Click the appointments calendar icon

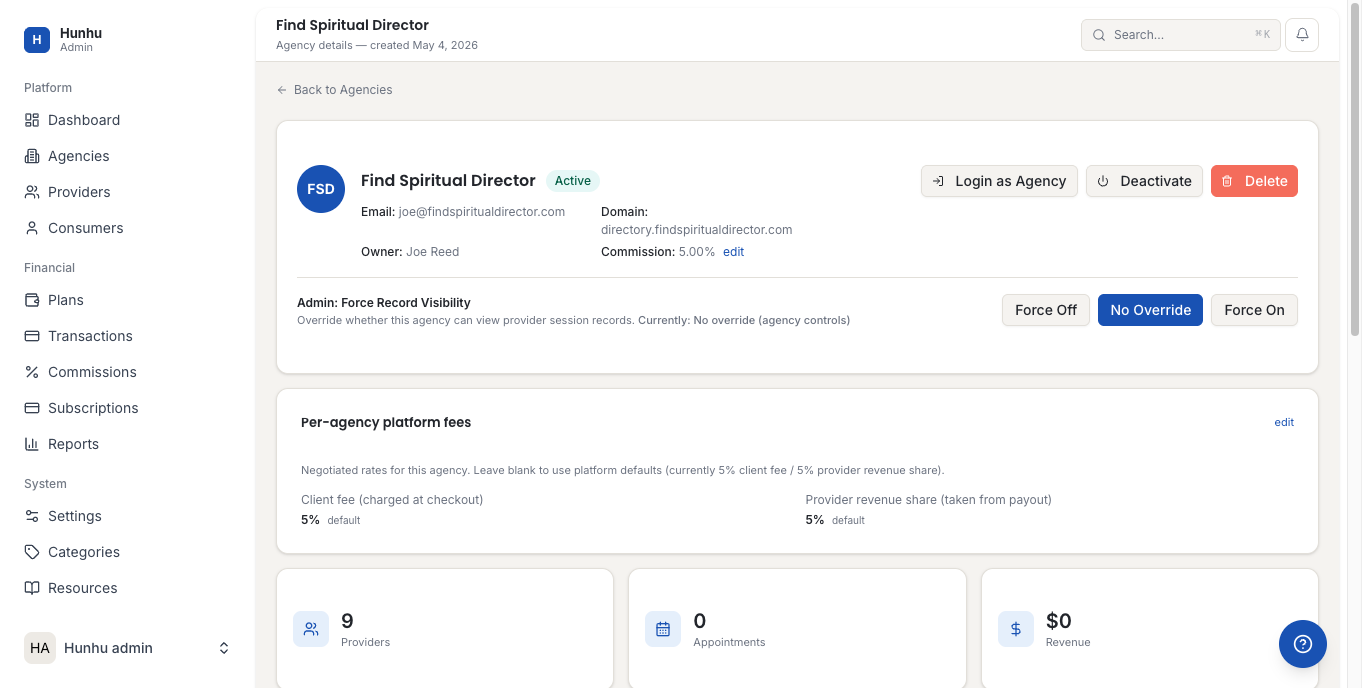coord(663,629)
